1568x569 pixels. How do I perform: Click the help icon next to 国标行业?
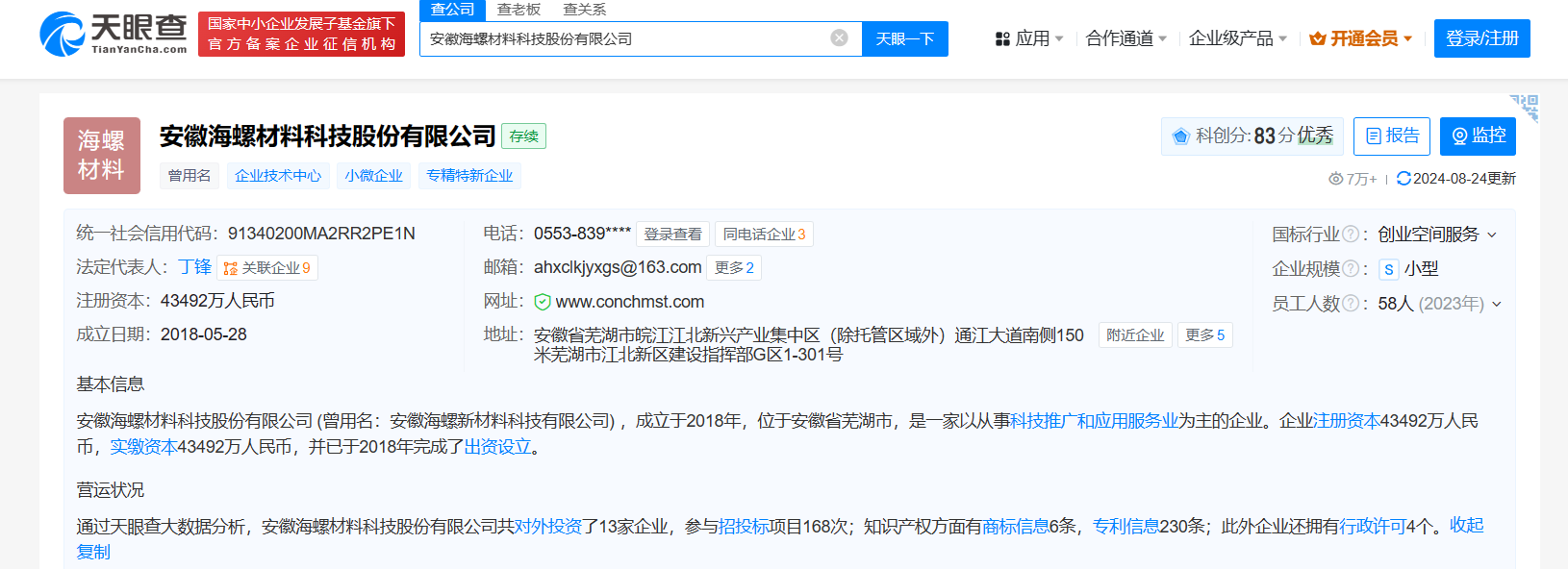(1351, 235)
